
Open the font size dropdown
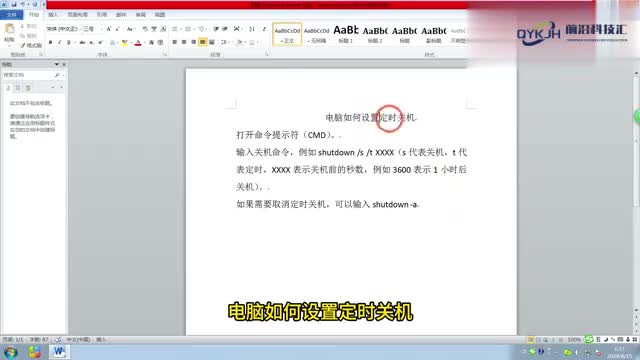[x=101, y=29]
